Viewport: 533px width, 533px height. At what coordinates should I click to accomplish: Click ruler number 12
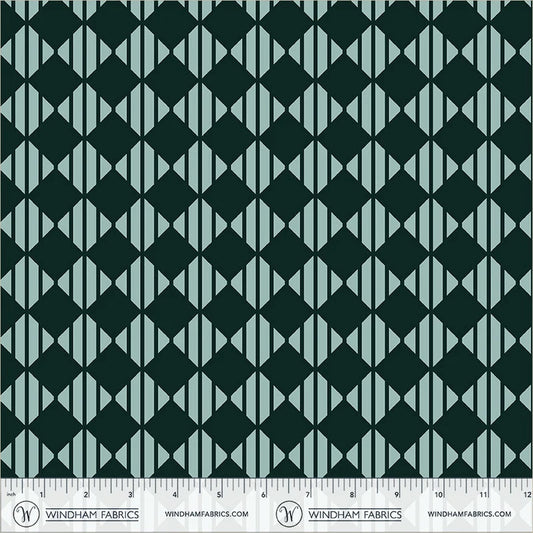(x=528, y=495)
